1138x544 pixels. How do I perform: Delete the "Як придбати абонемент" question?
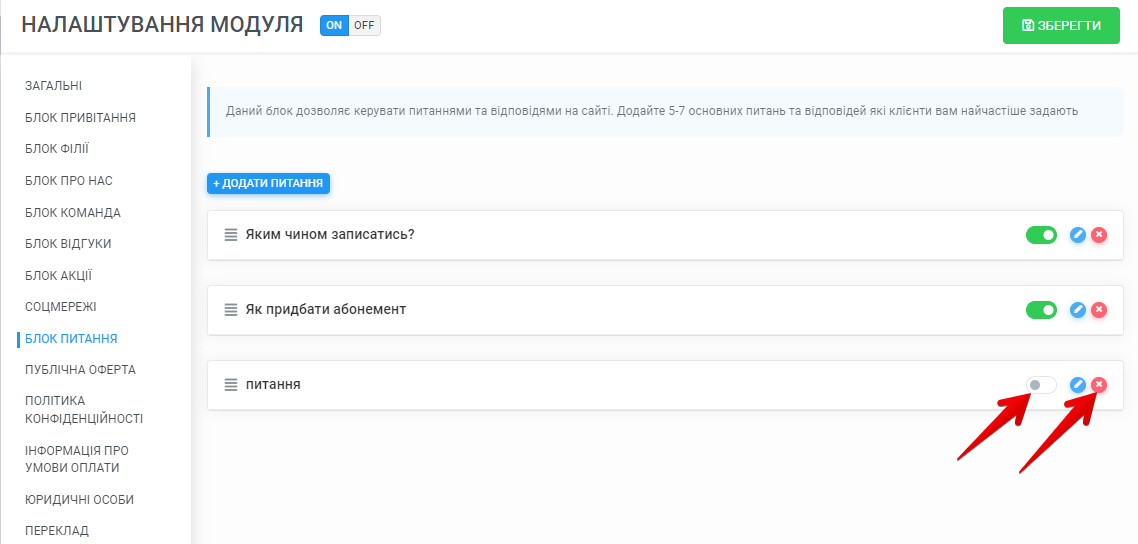(x=1100, y=310)
